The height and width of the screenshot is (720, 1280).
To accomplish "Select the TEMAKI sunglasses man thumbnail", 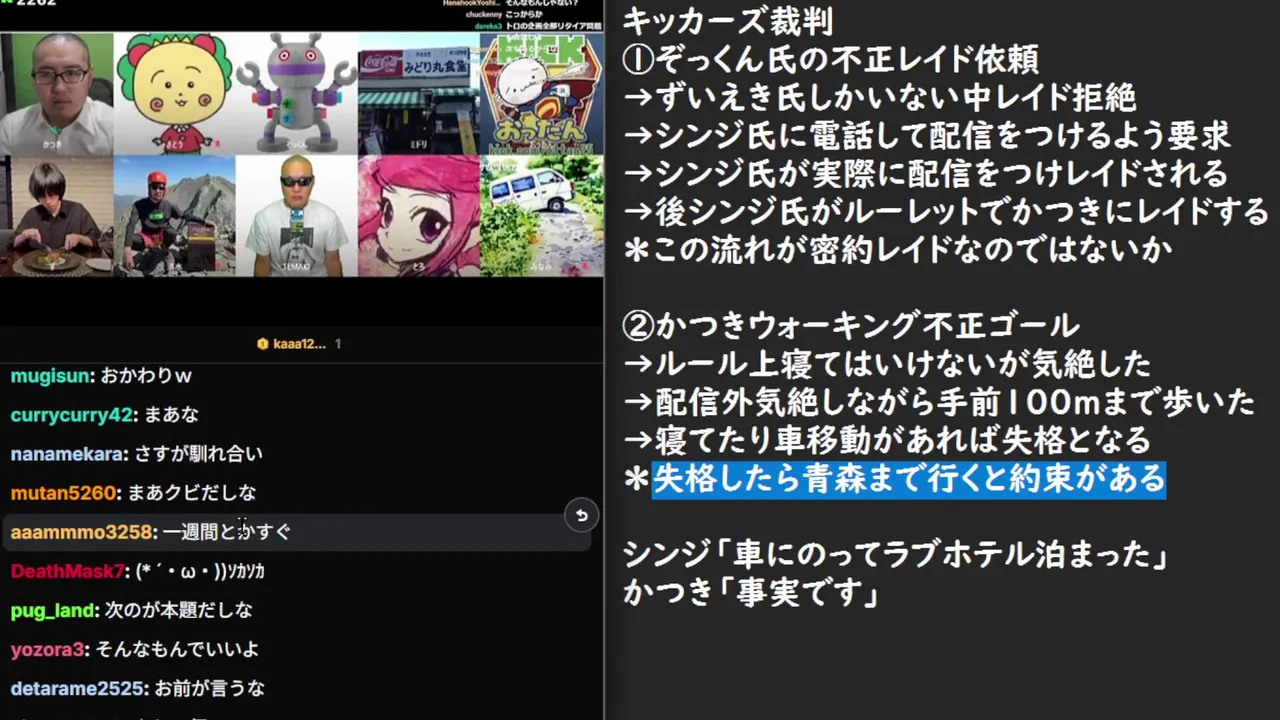I will [x=296, y=216].
